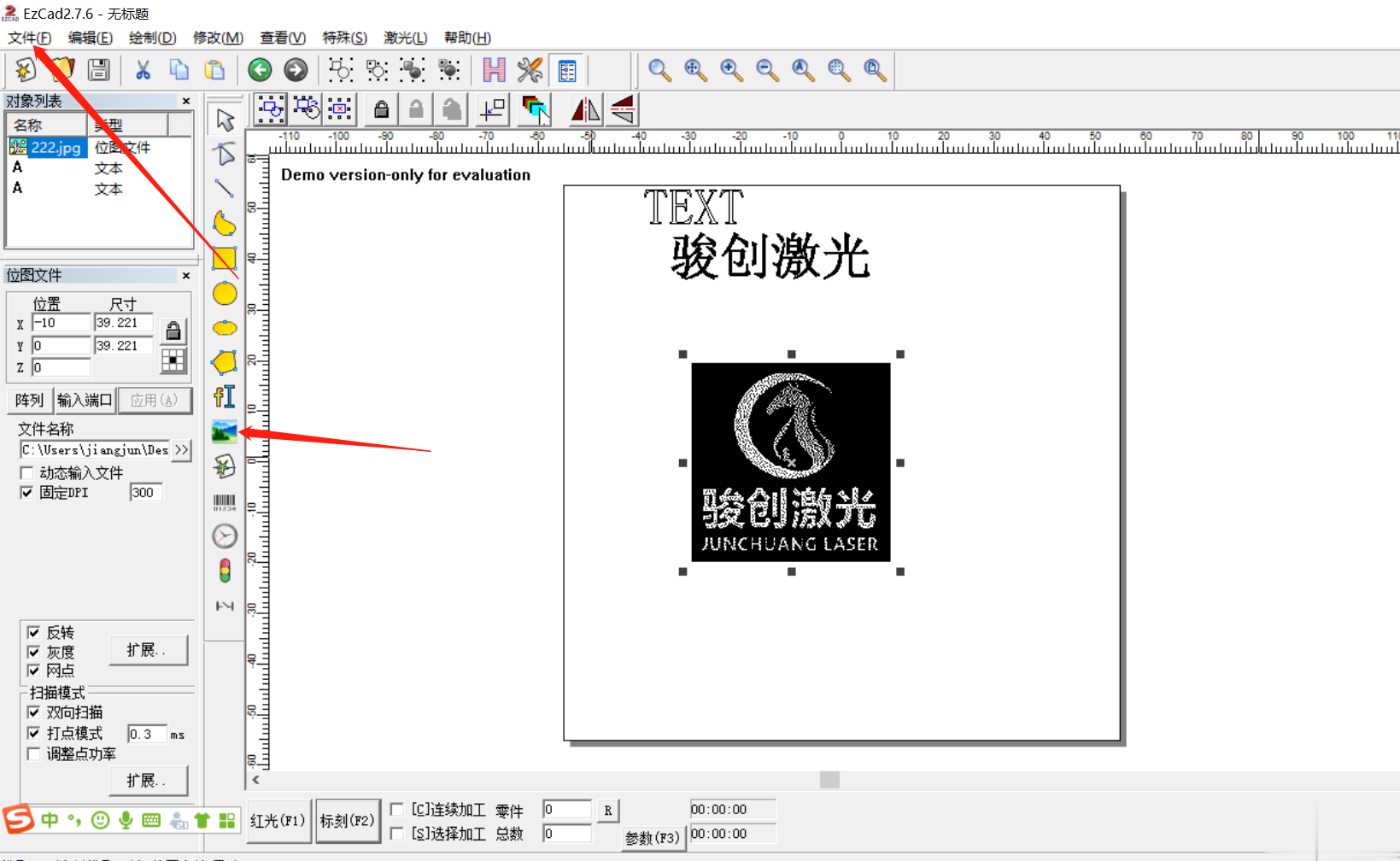The width and height of the screenshot is (1400, 861).
Task: Click the Put to origin icon
Action: point(493,109)
